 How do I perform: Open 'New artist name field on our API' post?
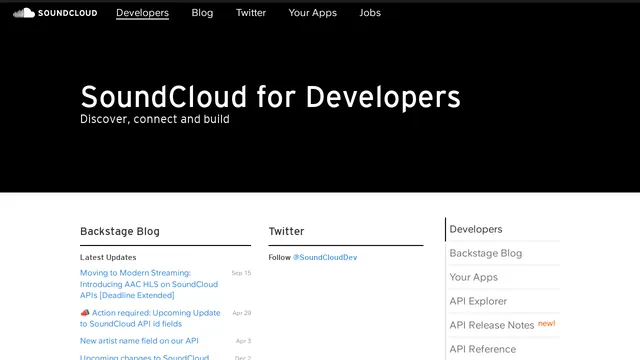pyautogui.click(x=139, y=341)
